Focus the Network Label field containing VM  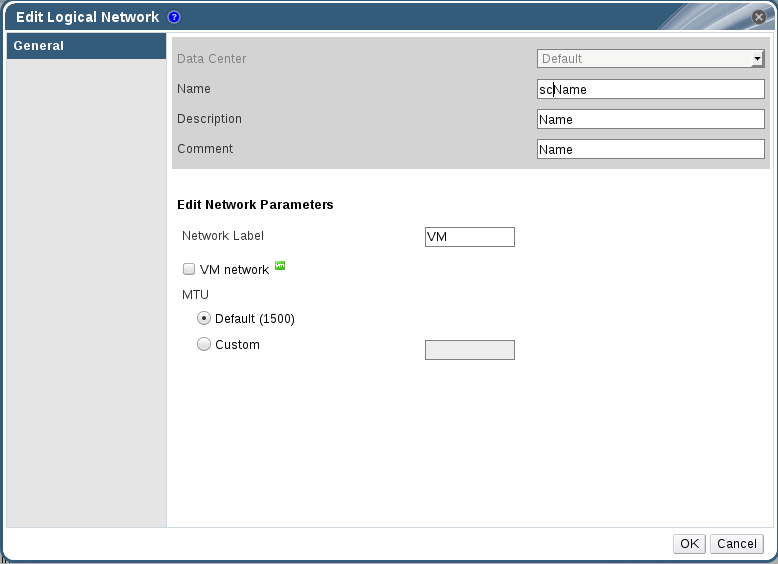coord(469,237)
